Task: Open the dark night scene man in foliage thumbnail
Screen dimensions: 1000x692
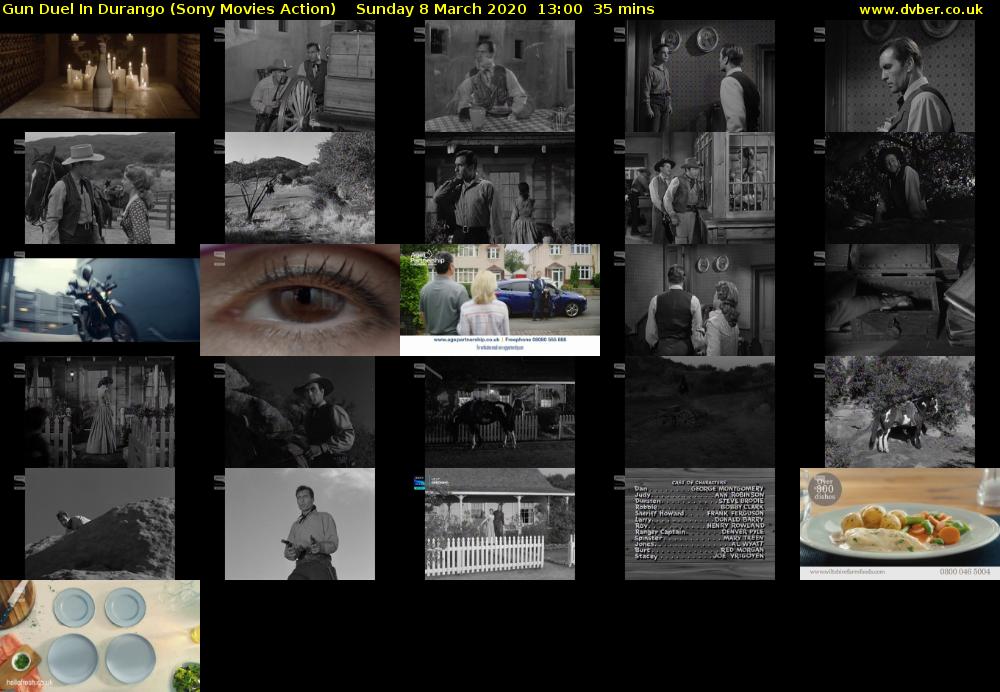Action: coord(900,188)
